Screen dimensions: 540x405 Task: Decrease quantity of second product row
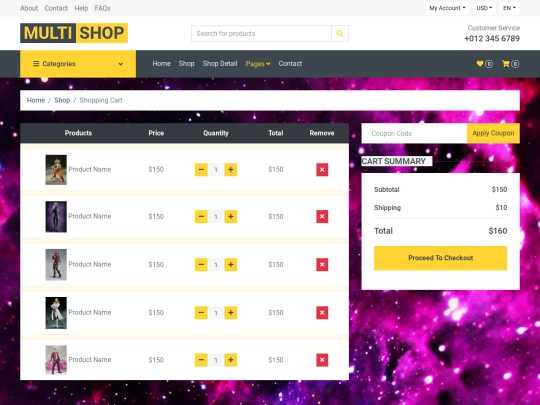201,217
